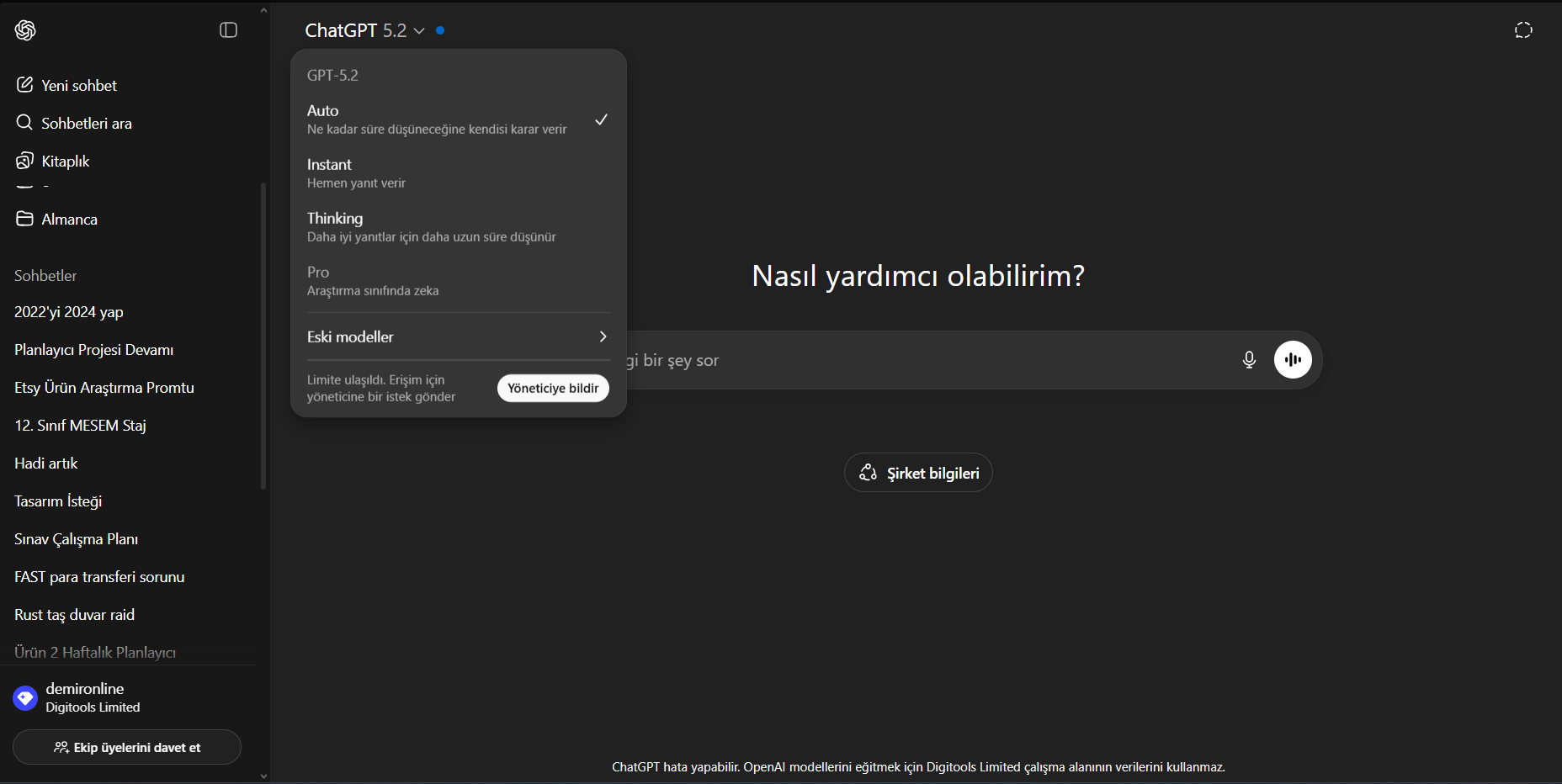Toggle temporary chat icon at top right
Image resolution: width=1562 pixels, height=784 pixels.
click(1523, 30)
